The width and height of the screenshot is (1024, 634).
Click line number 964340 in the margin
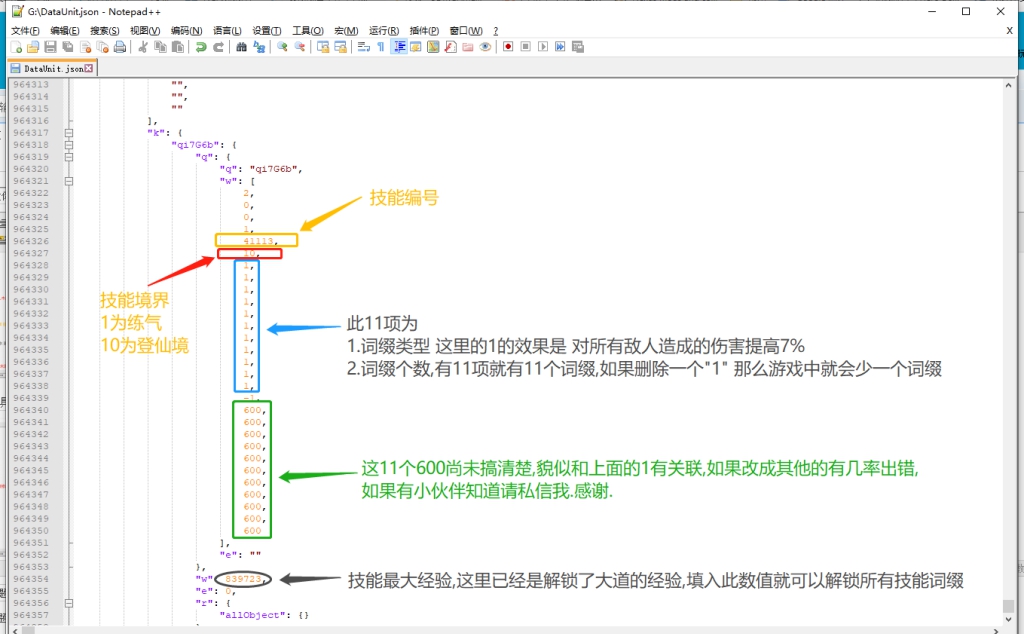pyautogui.click(x=31, y=410)
